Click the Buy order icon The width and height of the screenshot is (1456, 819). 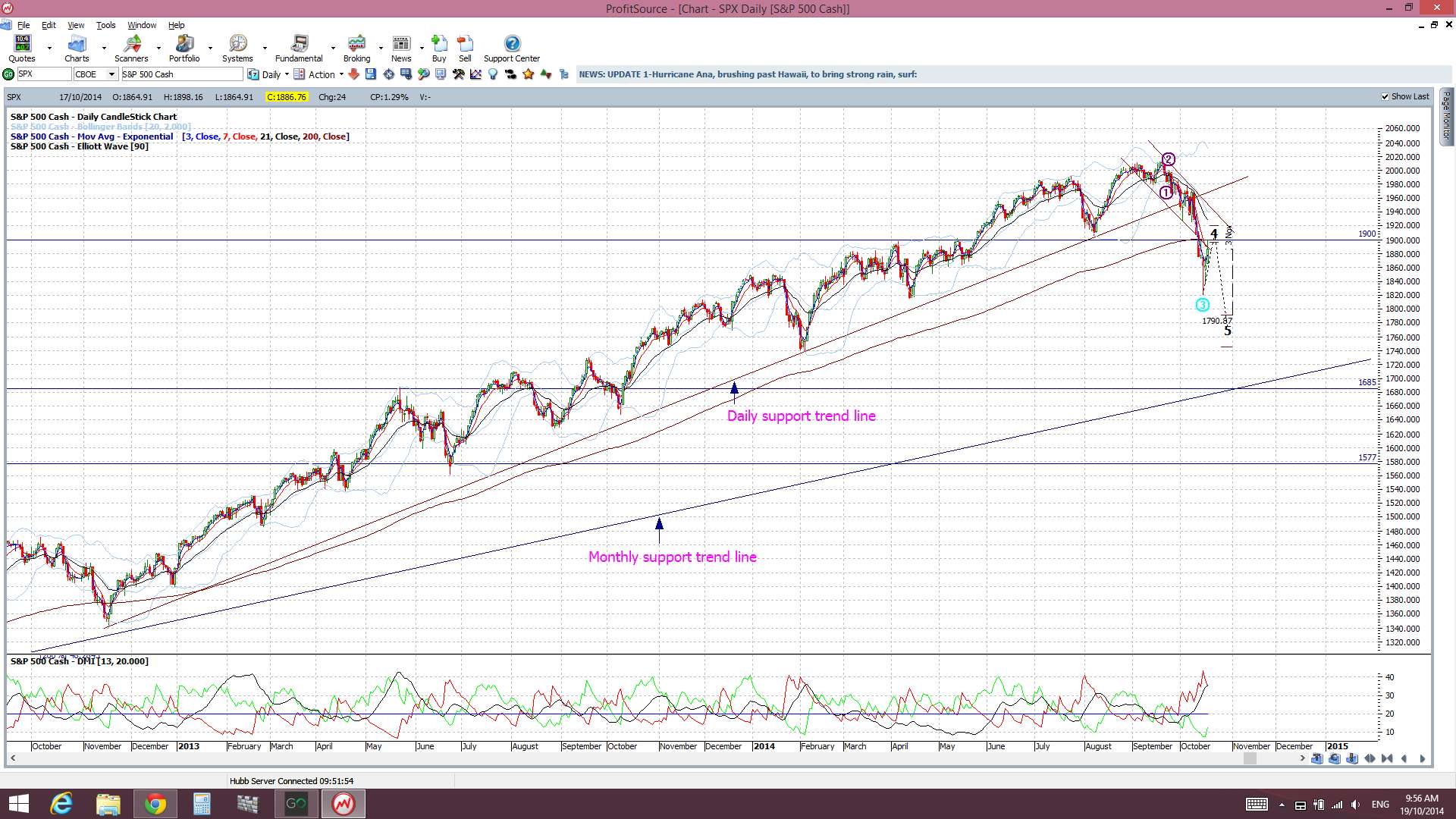439,49
